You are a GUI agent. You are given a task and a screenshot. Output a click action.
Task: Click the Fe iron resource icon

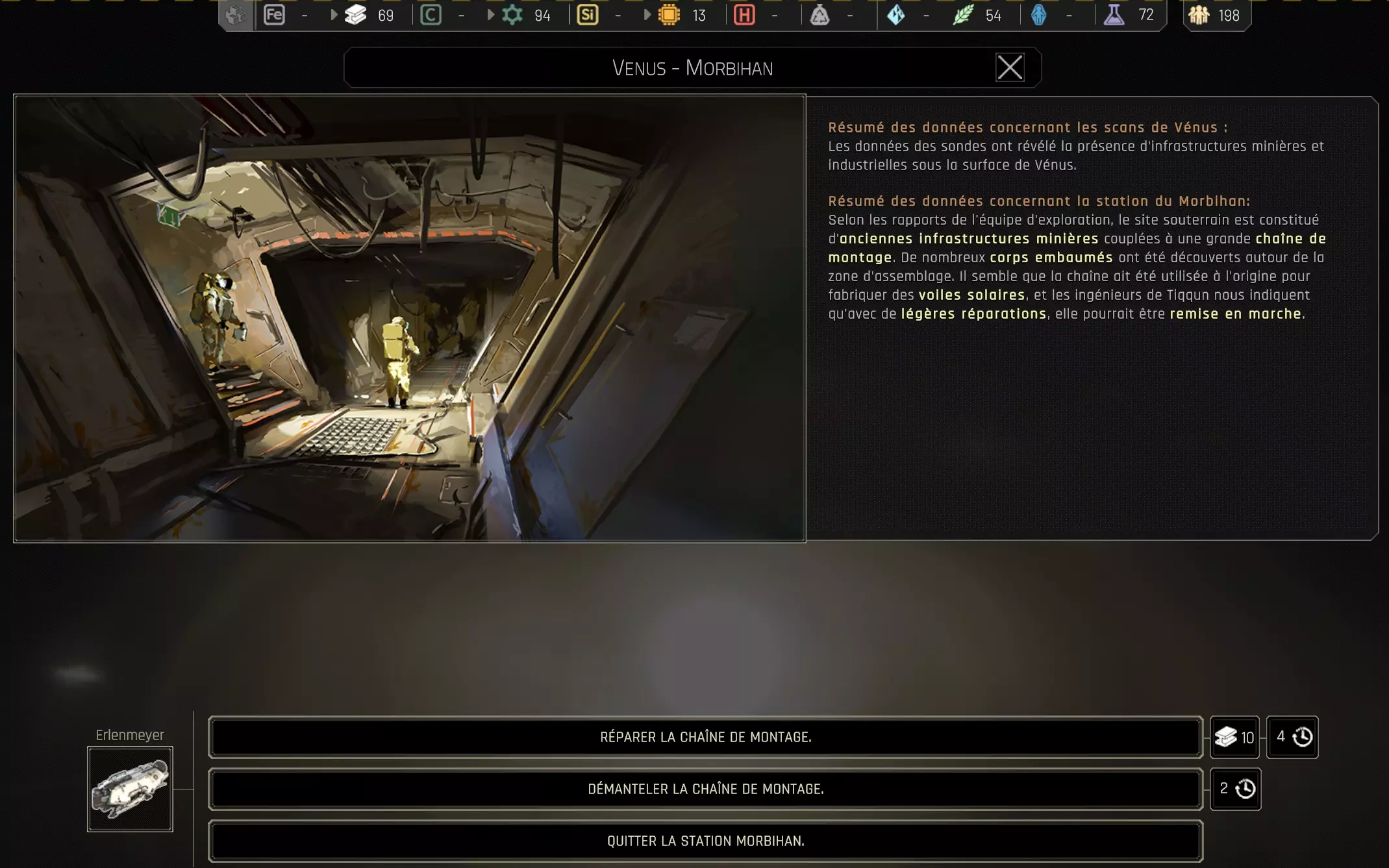pos(274,15)
